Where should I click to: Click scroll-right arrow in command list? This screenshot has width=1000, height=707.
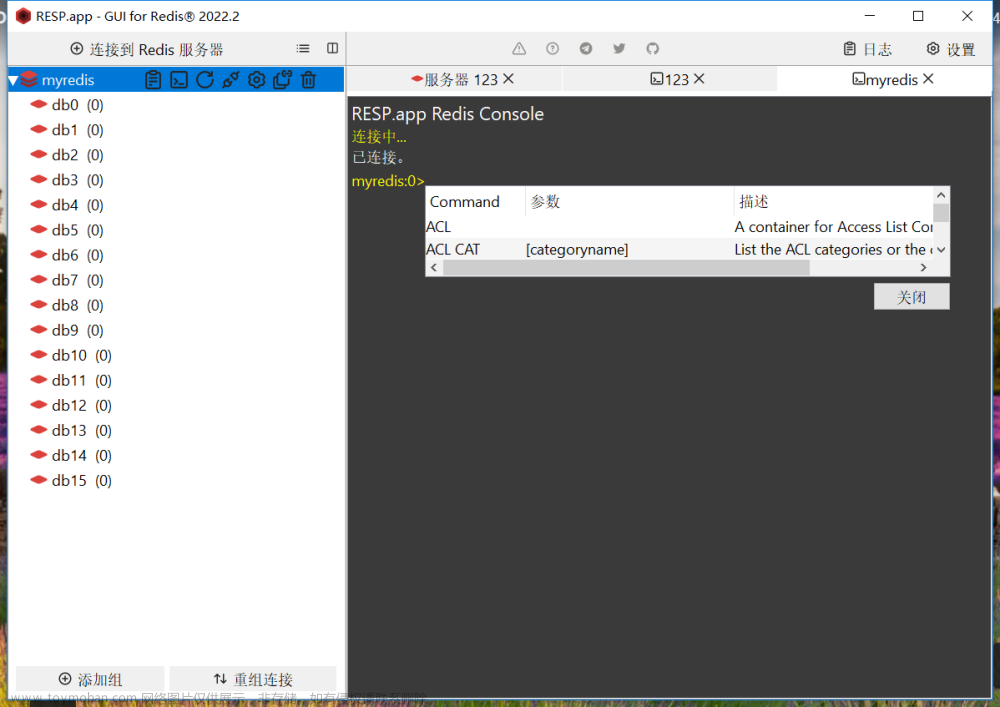(923, 268)
